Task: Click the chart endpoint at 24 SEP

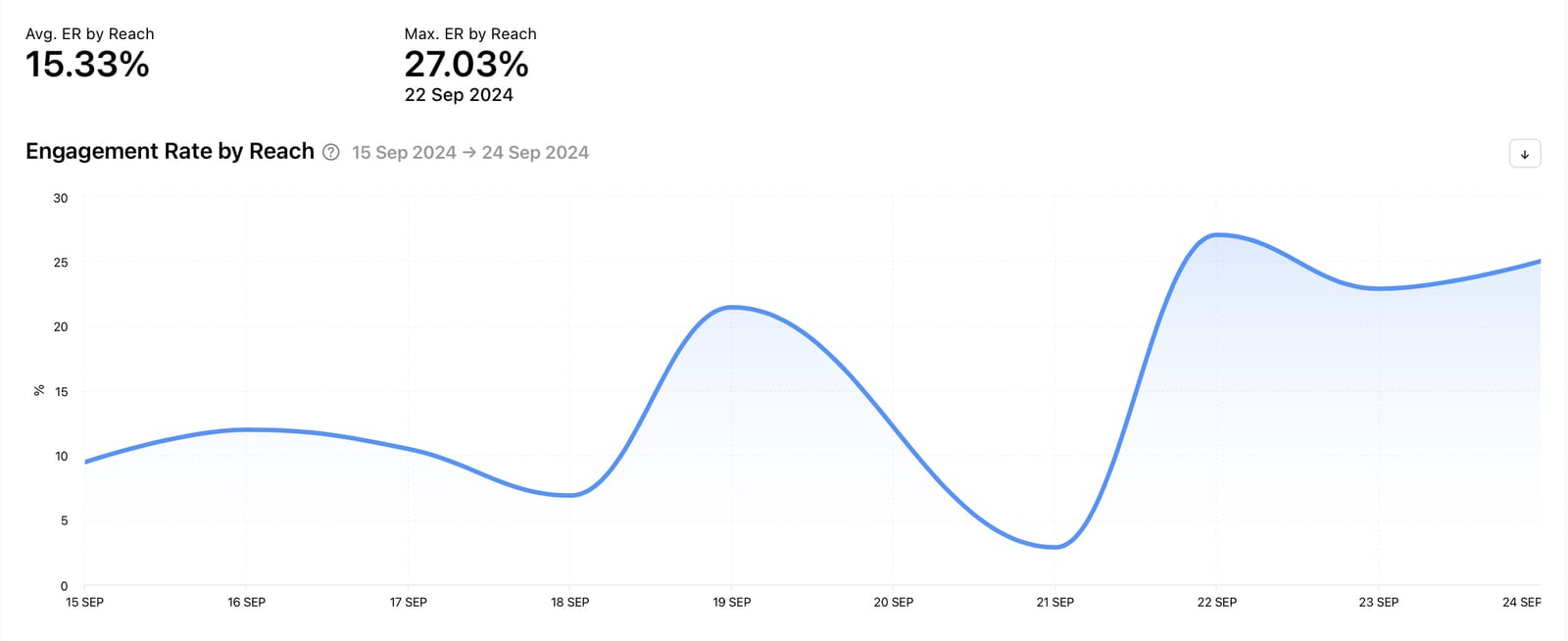Action: click(1542, 262)
